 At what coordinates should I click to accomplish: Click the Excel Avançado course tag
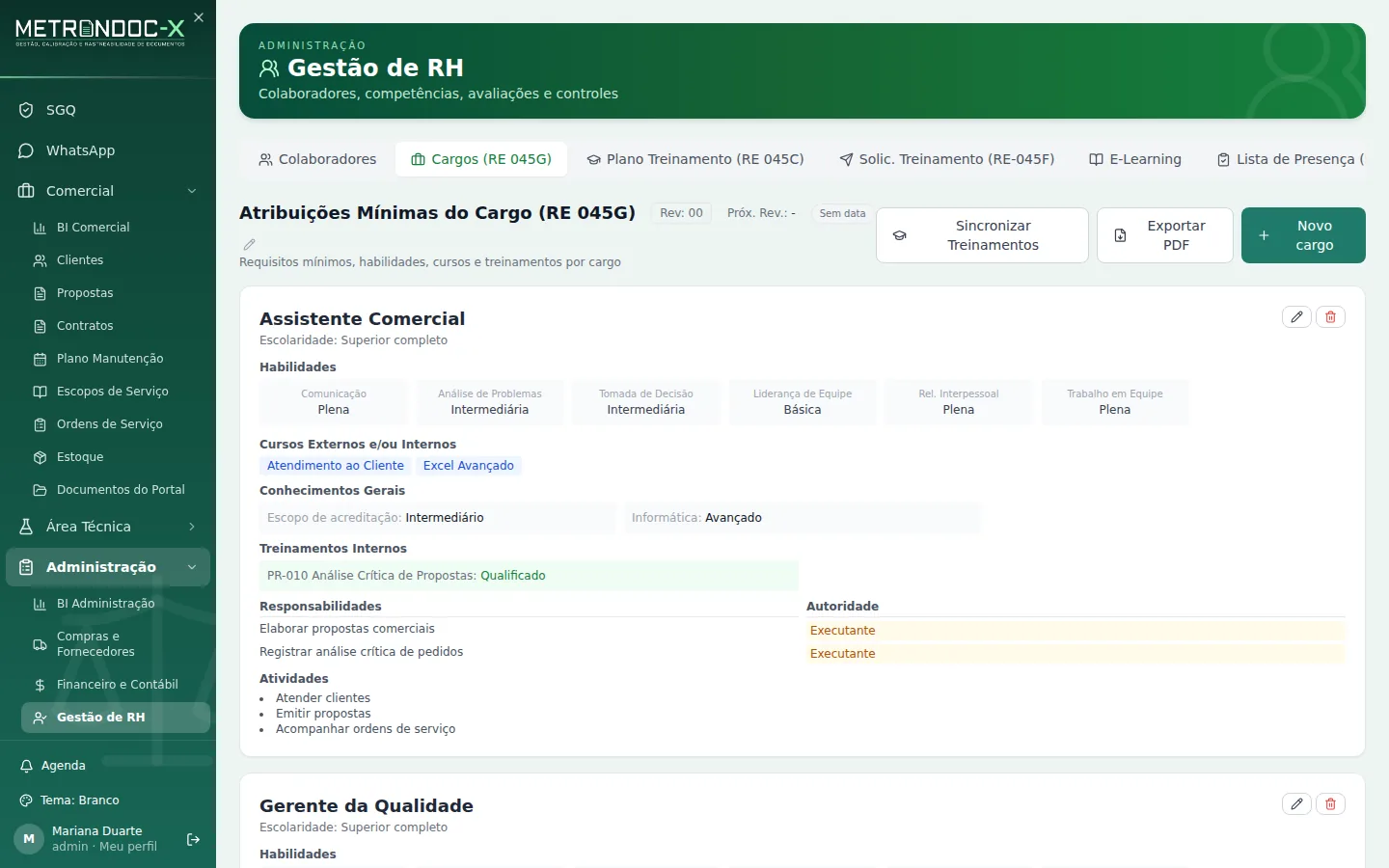(469, 466)
